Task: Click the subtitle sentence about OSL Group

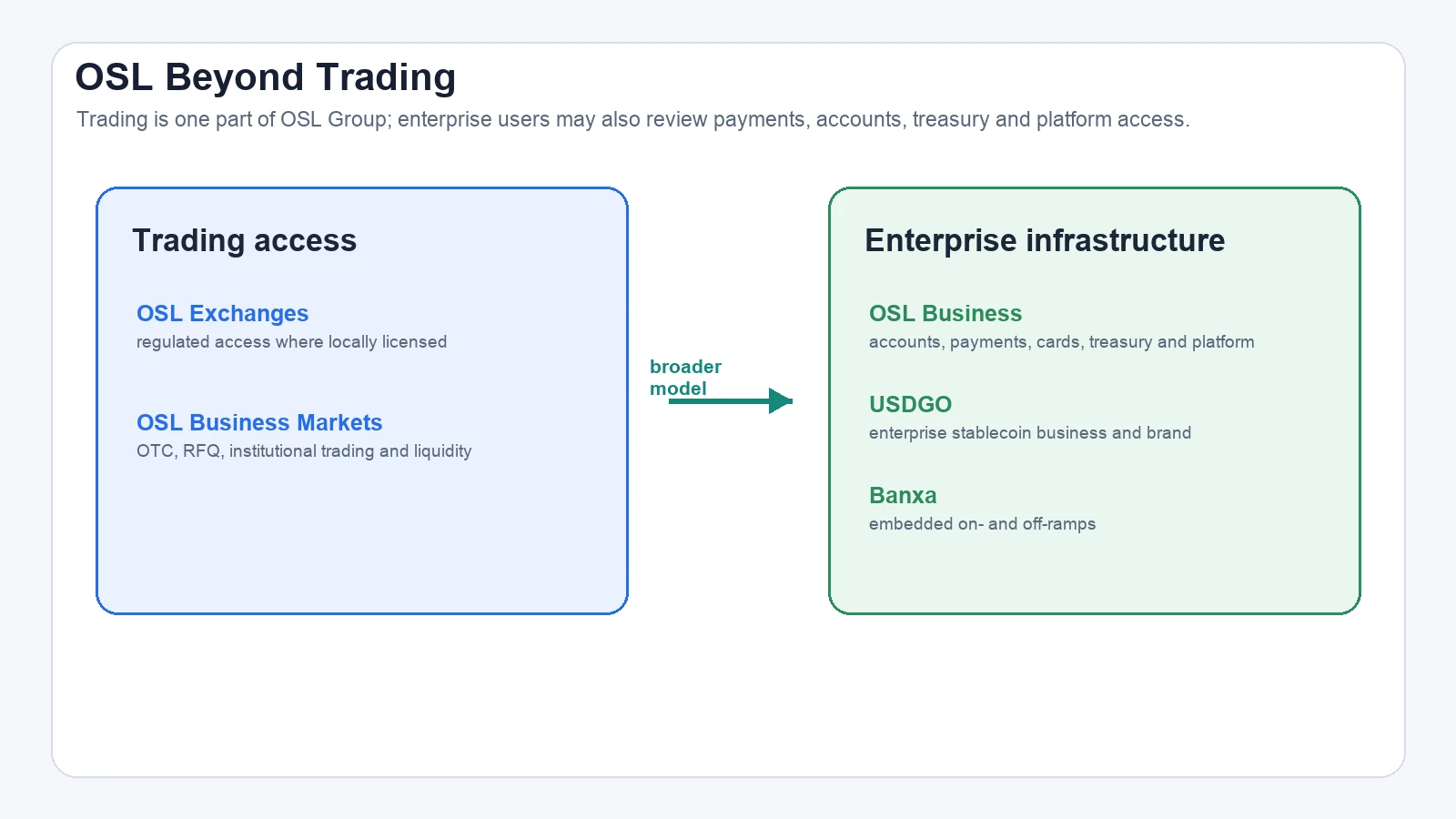Action: [x=632, y=119]
